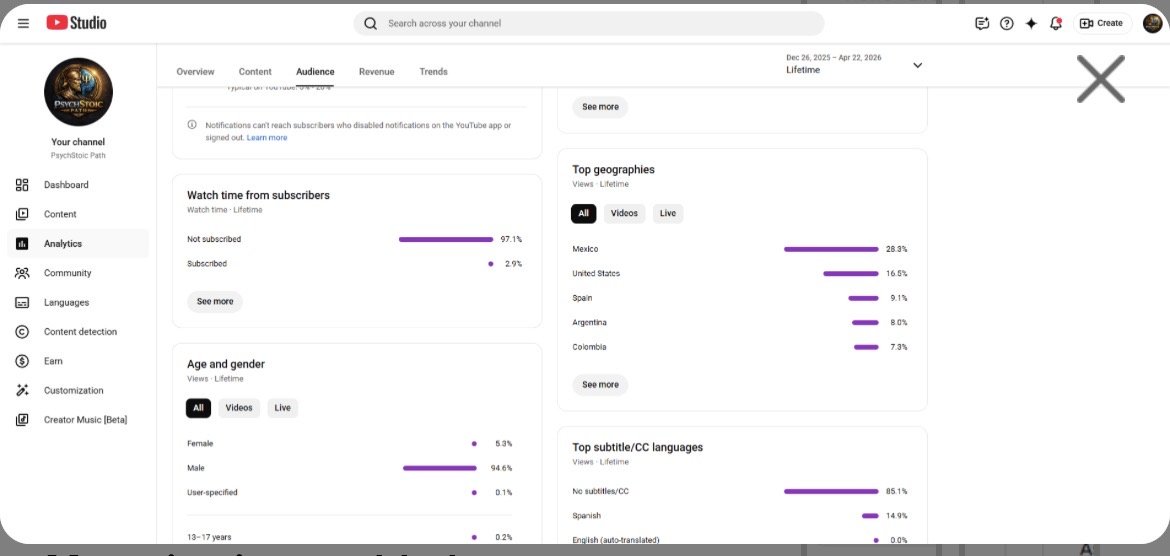Close the overlay with the large X
This screenshot has height=556, width=1170.
click(1100, 78)
